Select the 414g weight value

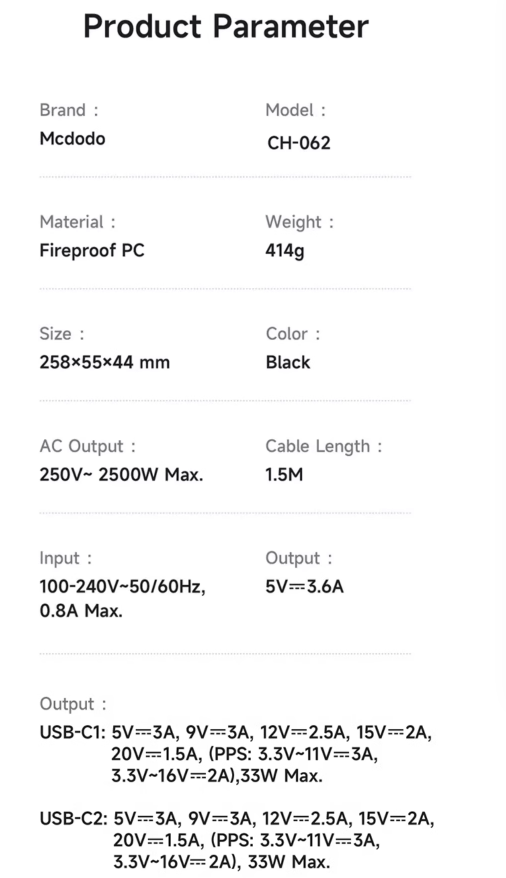click(285, 250)
